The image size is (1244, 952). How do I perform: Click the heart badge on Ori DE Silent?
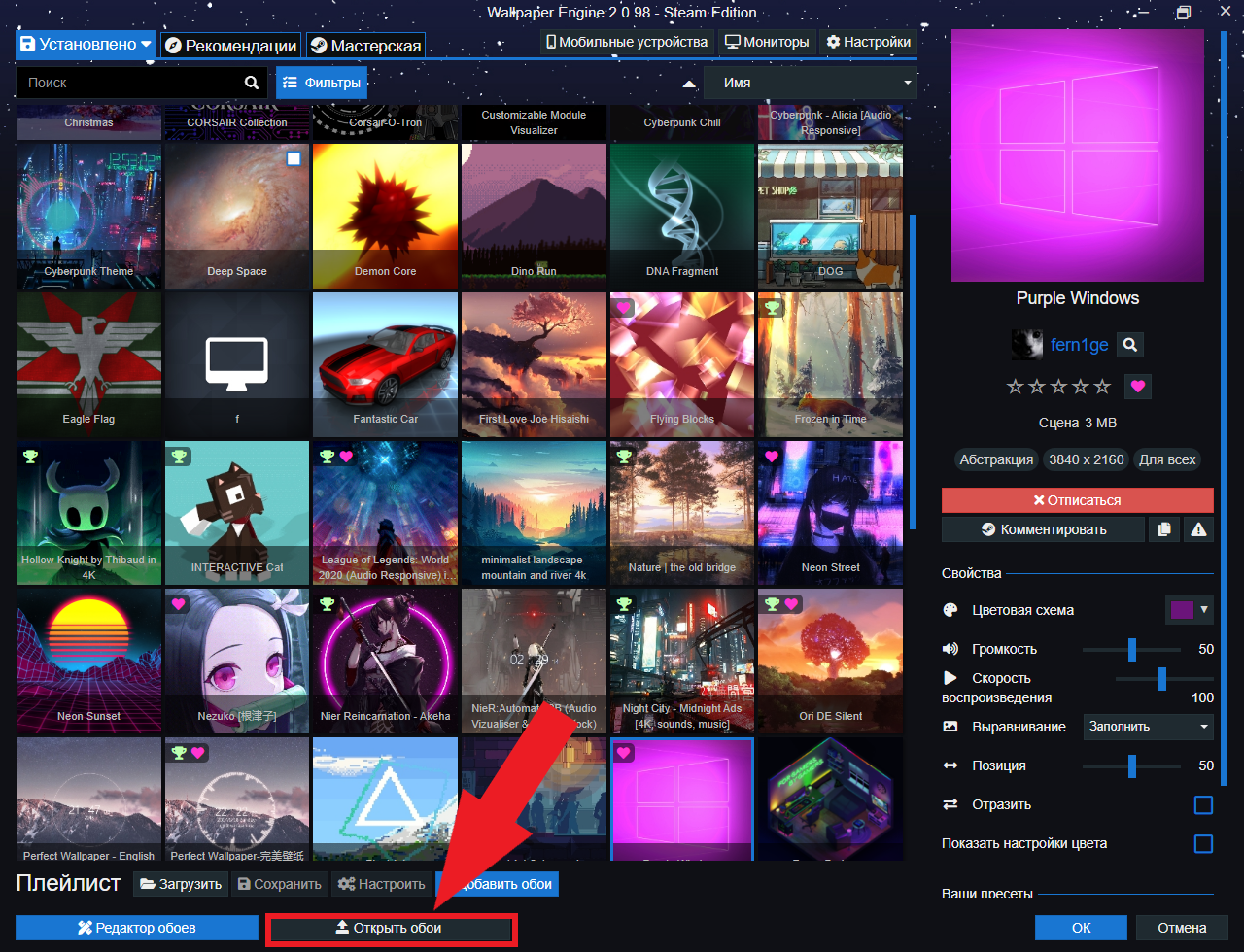coord(792,604)
